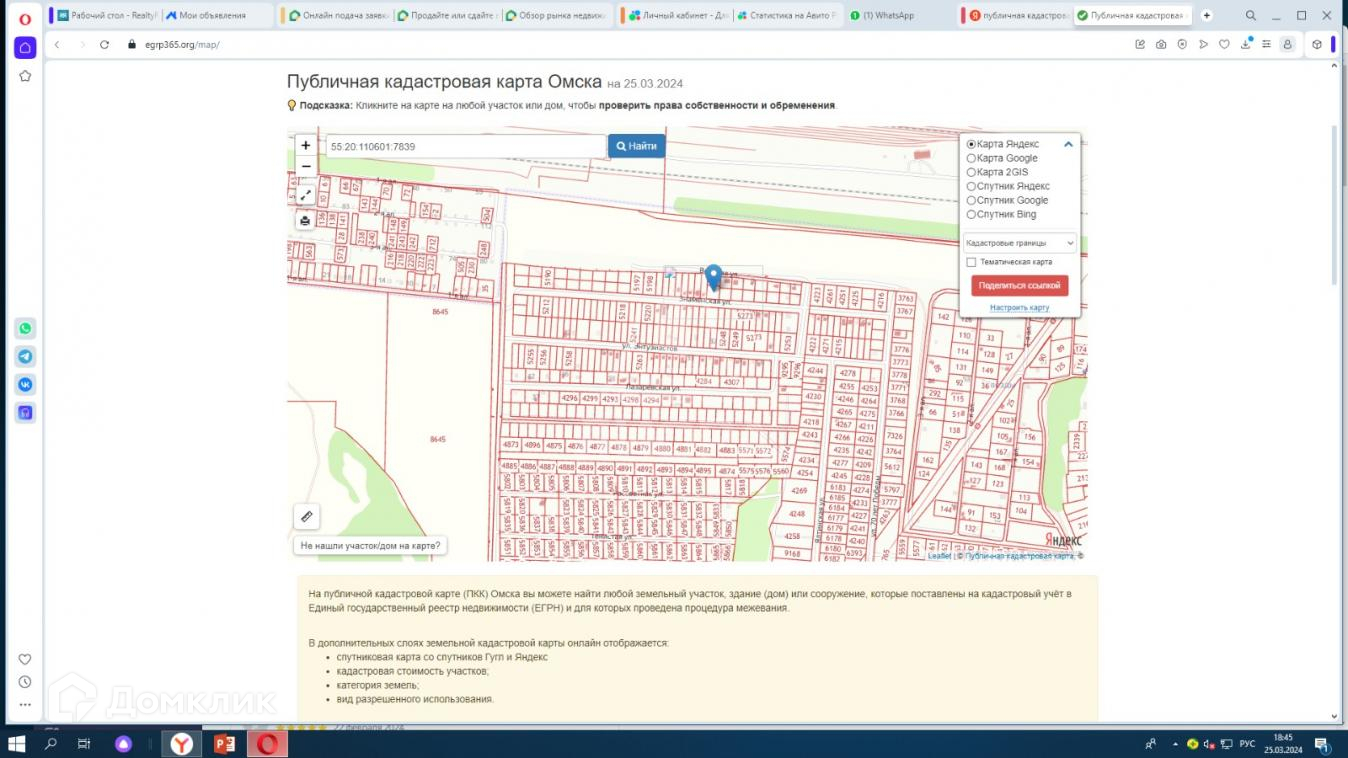Zoom out the map with minus button
Screen dimensions: 1348x758
(306, 166)
